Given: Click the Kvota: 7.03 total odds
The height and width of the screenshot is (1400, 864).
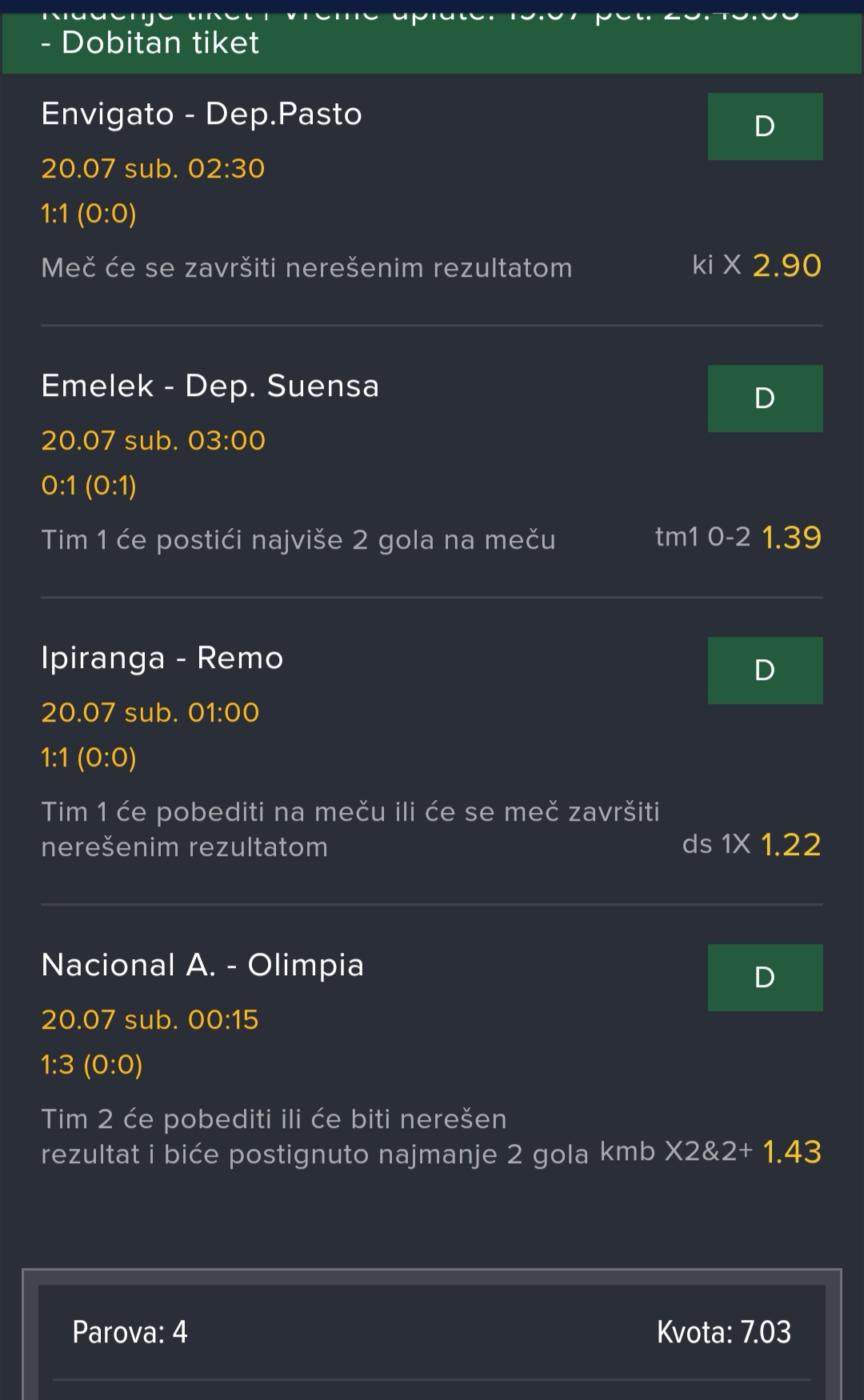Looking at the screenshot, I should (723, 1332).
